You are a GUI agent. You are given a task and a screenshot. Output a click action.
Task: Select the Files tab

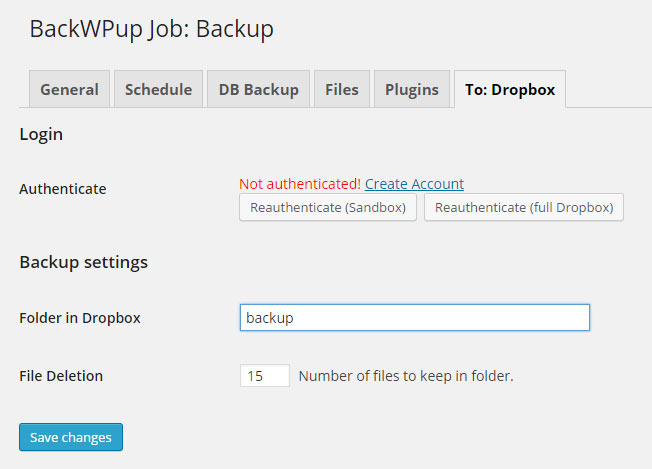(x=342, y=89)
